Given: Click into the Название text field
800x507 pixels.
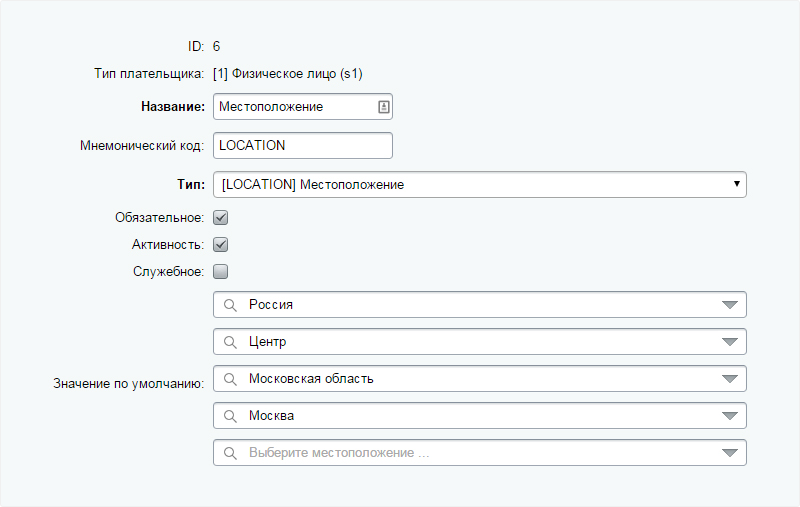Looking at the screenshot, I should tap(293, 107).
